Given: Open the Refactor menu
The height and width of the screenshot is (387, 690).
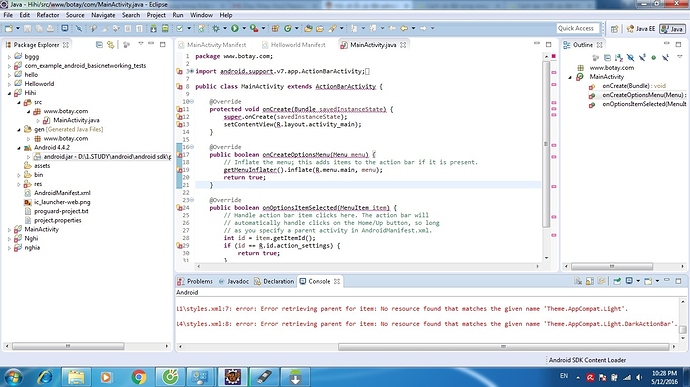Looking at the screenshot, I should click(48, 15).
